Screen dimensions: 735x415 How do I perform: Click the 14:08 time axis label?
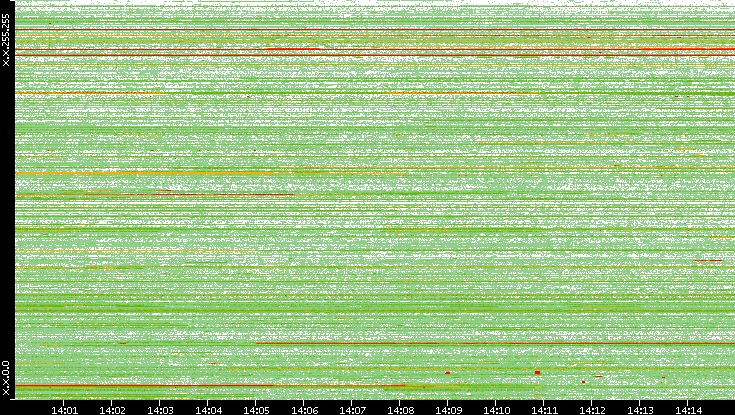pos(400,410)
